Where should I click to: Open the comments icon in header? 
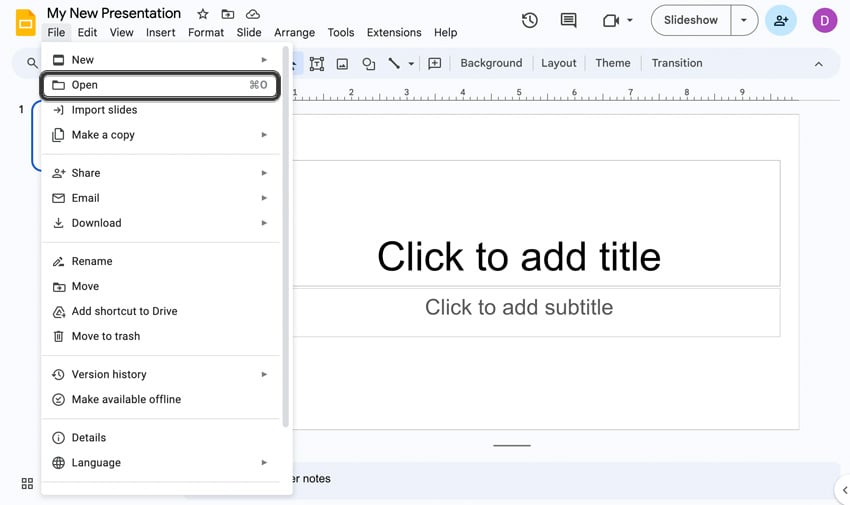click(x=569, y=20)
